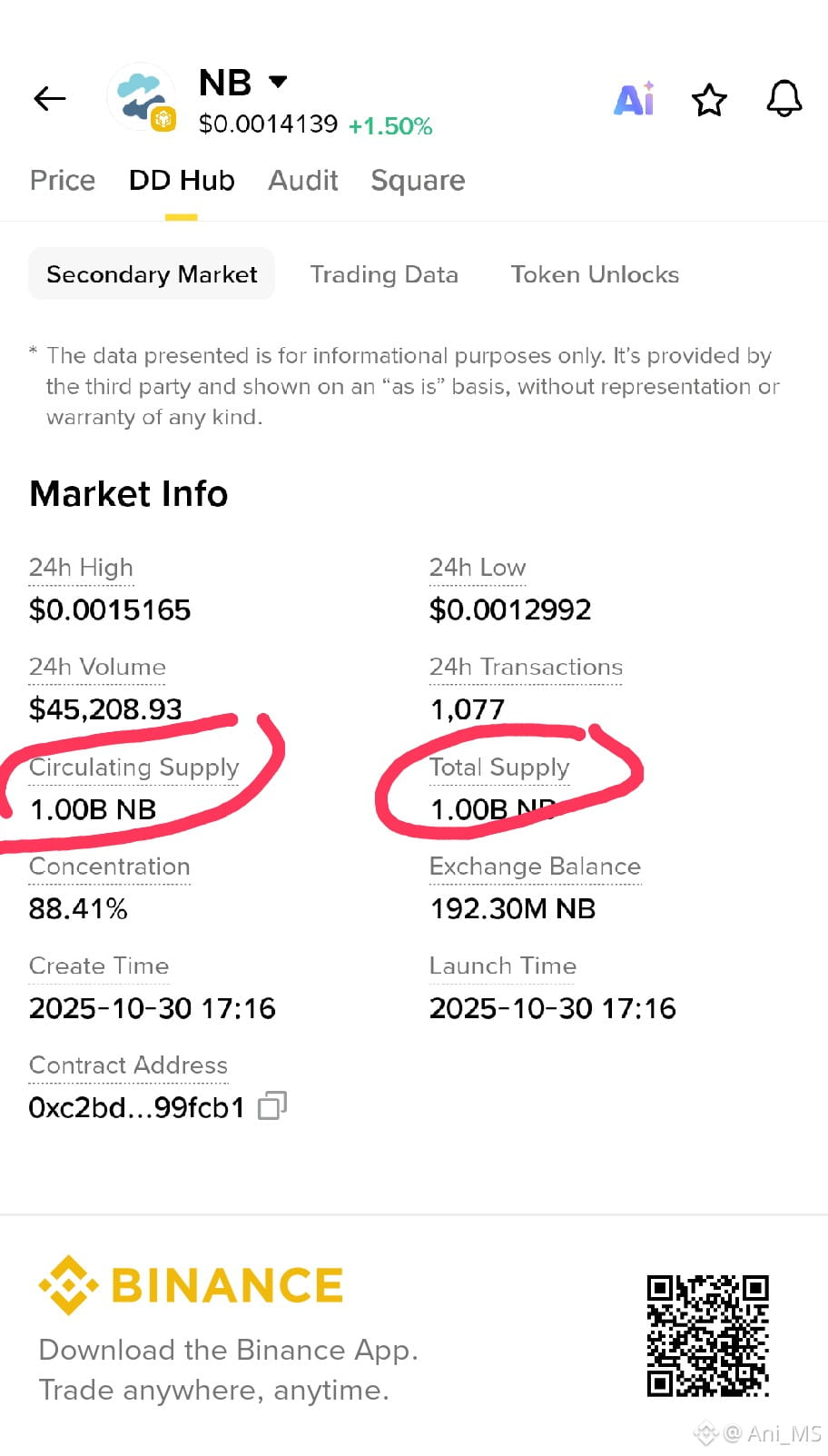Open the Token Unlocks section
The image size is (828, 1456).
pyautogui.click(x=595, y=274)
